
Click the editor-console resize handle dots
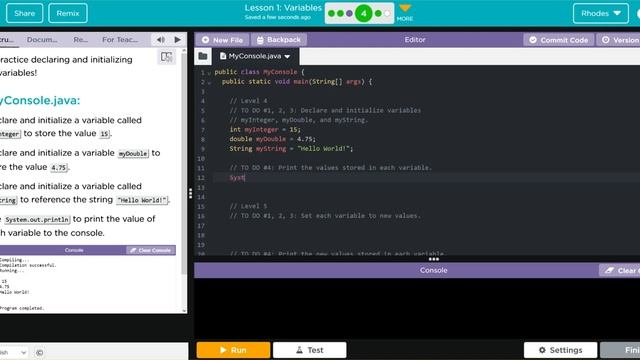(433, 259)
